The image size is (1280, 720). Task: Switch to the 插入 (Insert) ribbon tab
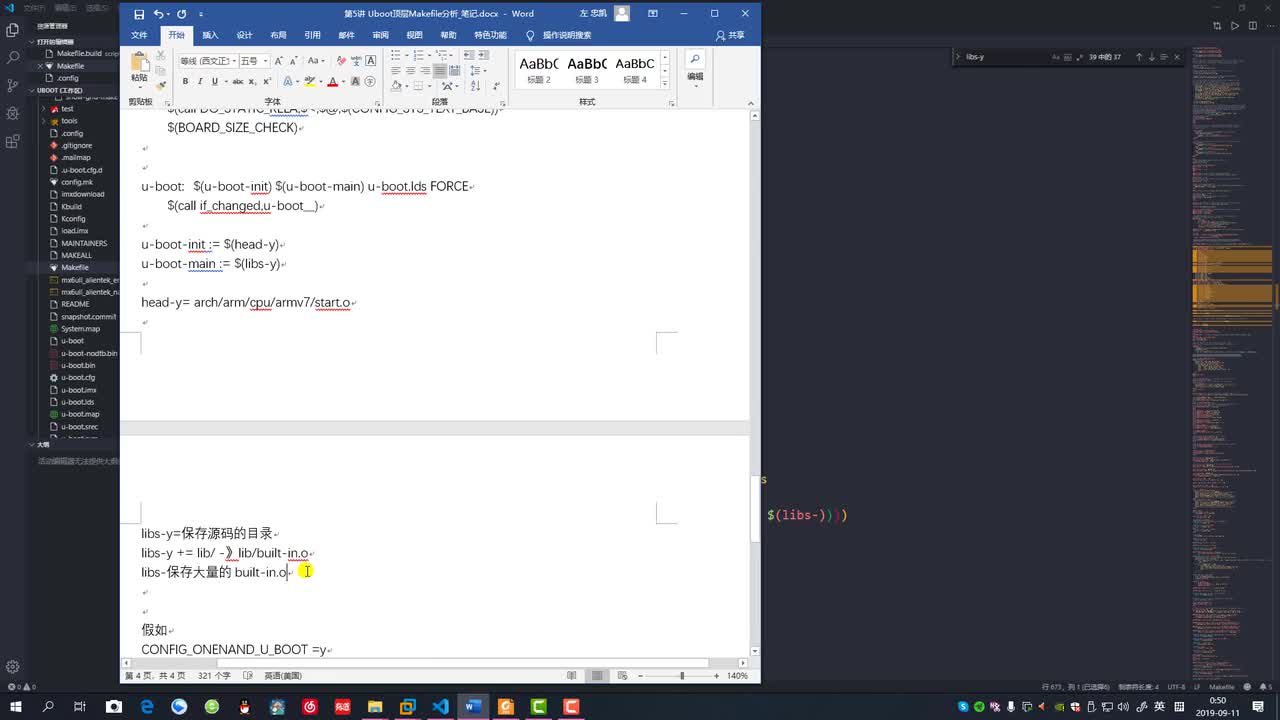210,35
